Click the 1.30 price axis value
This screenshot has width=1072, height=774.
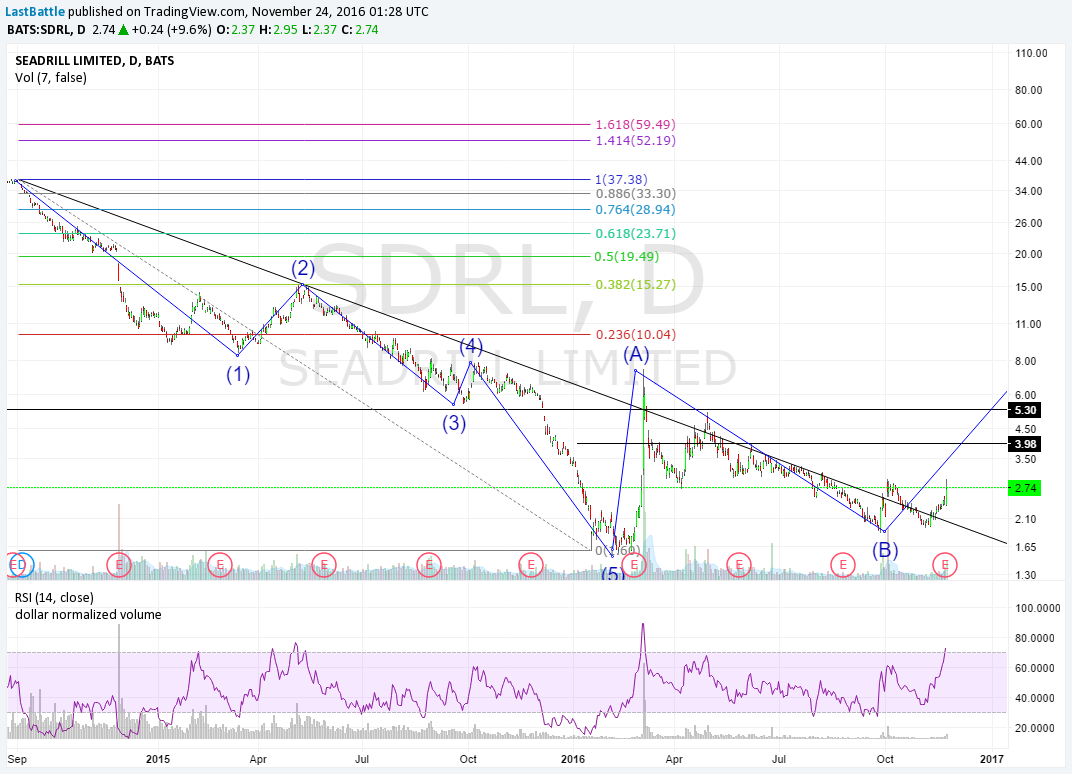pyautogui.click(x=1026, y=576)
